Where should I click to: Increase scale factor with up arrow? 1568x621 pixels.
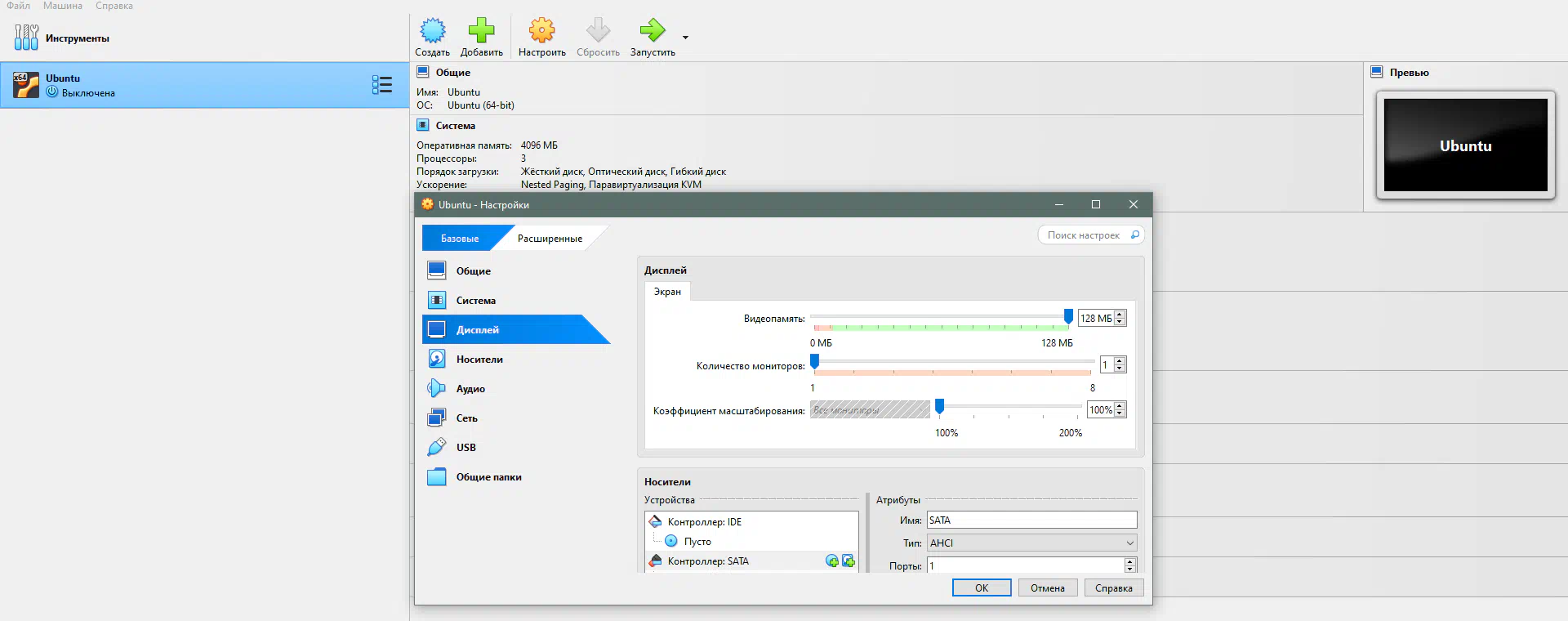pyautogui.click(x=1120, y=405)
